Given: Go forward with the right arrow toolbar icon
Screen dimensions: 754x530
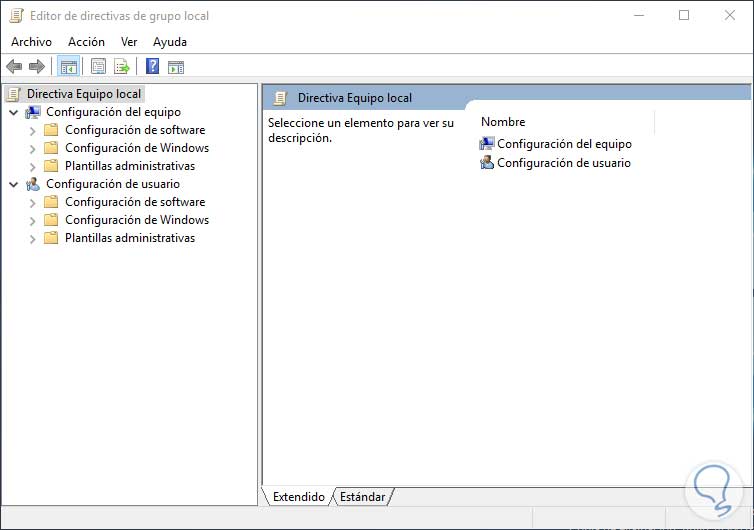Looking at the screenshot, I should 37,66.
